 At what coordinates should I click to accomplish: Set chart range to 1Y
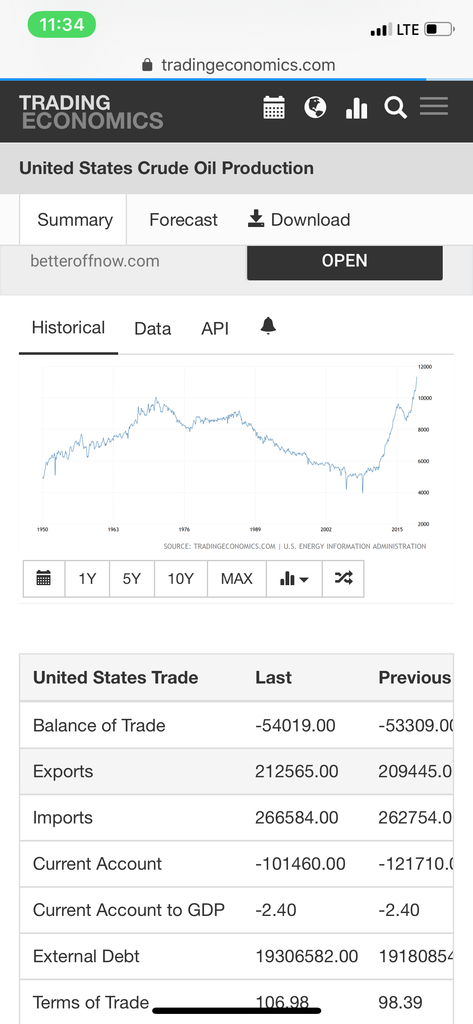87,579
